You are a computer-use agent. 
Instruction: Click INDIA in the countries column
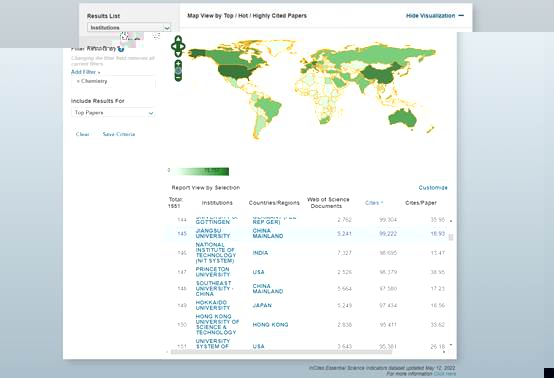coord(260,253)
